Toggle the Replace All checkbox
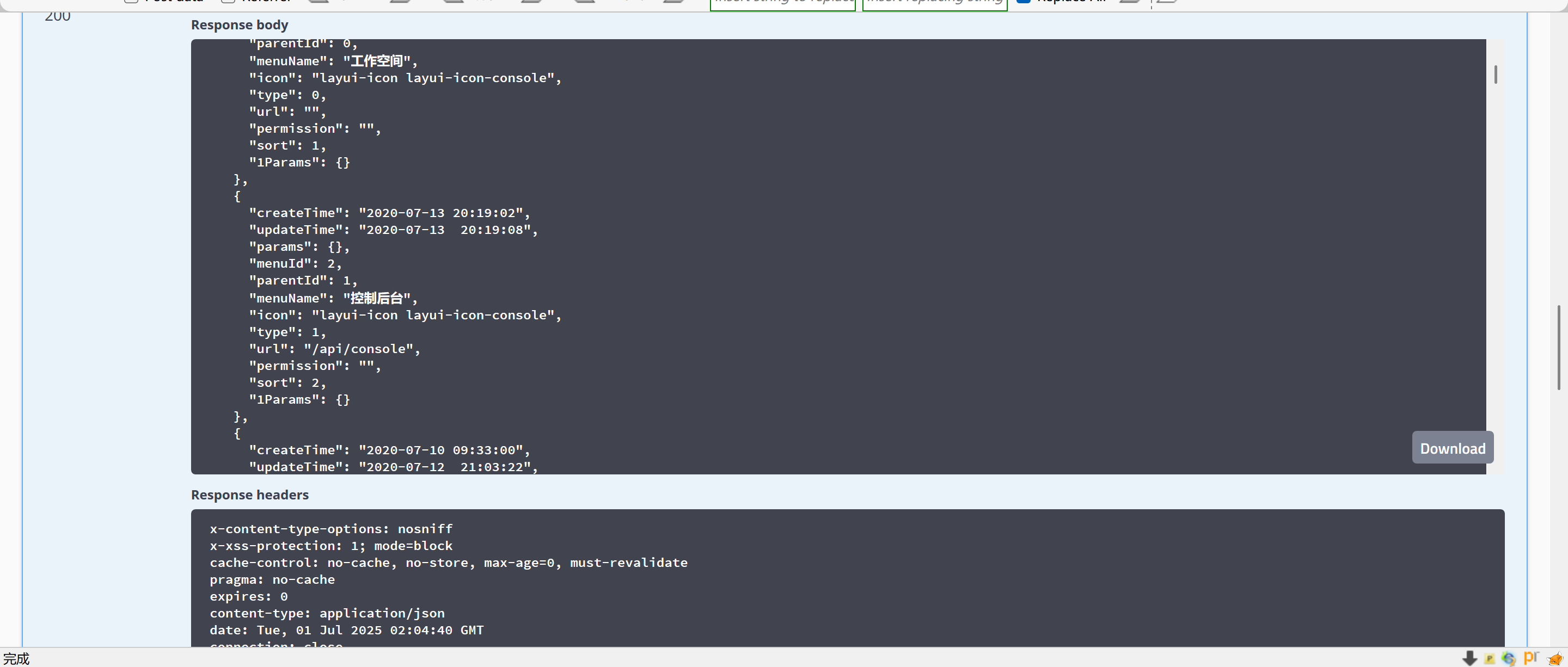The width and height of the screenshot is (1568, 667). 1023,2
